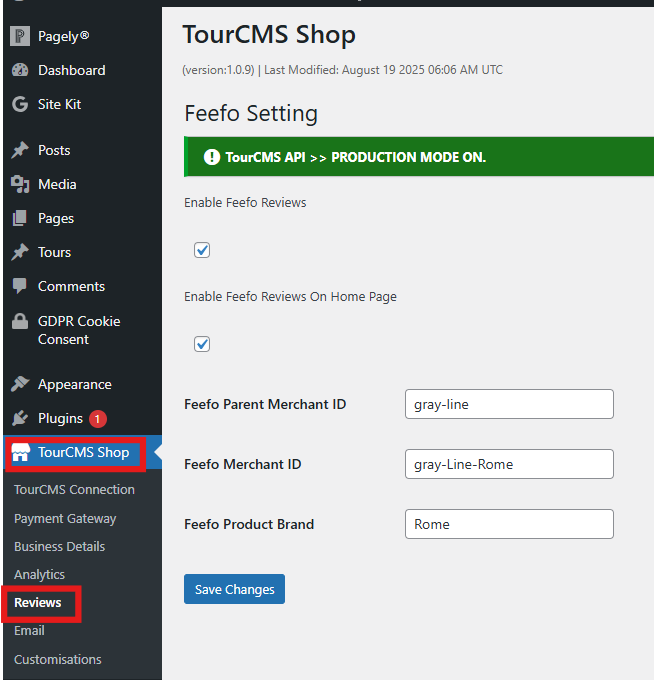Viewport: 654px width, 680px height.
Task: Open Analytics submenu
Action: (39, 574)
